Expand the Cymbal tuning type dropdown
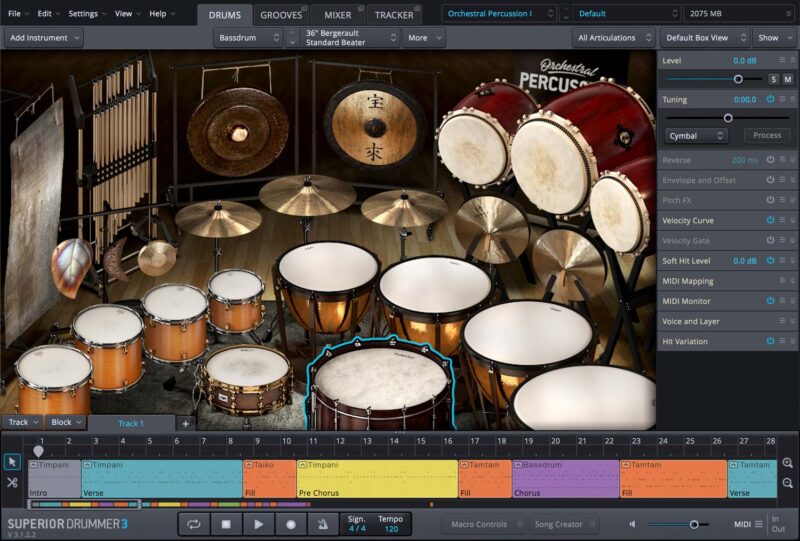 (x=696, y=135)
